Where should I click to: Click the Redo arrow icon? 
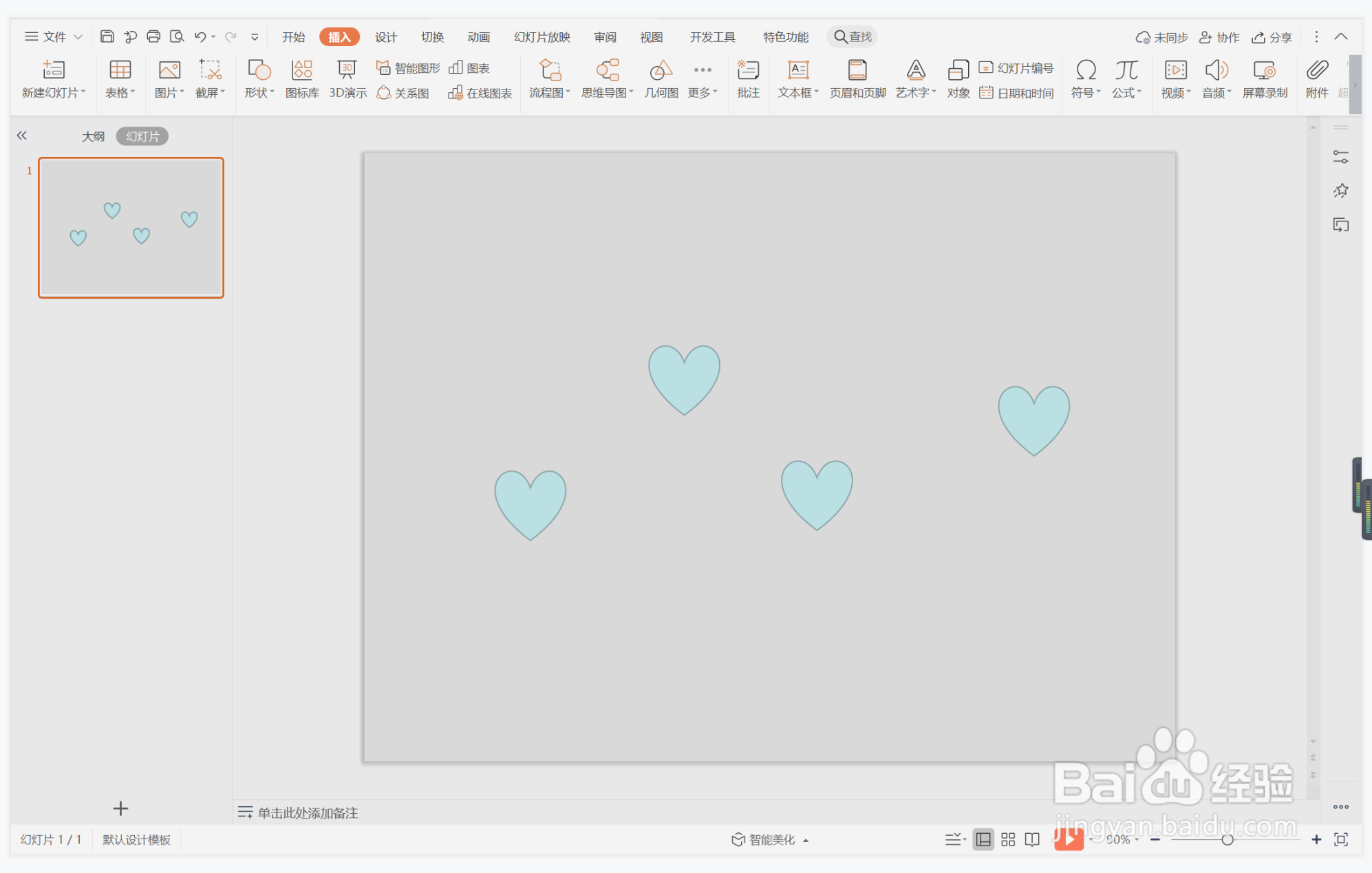pyautogui.click(x=231, y=36)
